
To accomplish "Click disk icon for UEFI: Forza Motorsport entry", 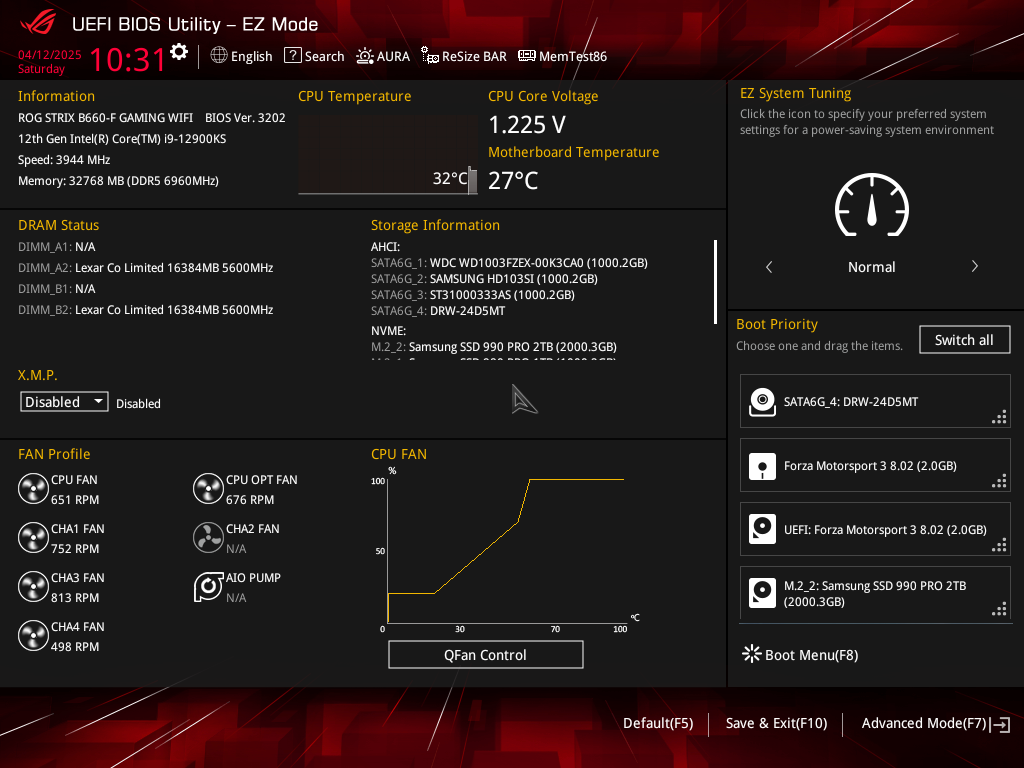I will pyautogui.click(x=762, y=530).
